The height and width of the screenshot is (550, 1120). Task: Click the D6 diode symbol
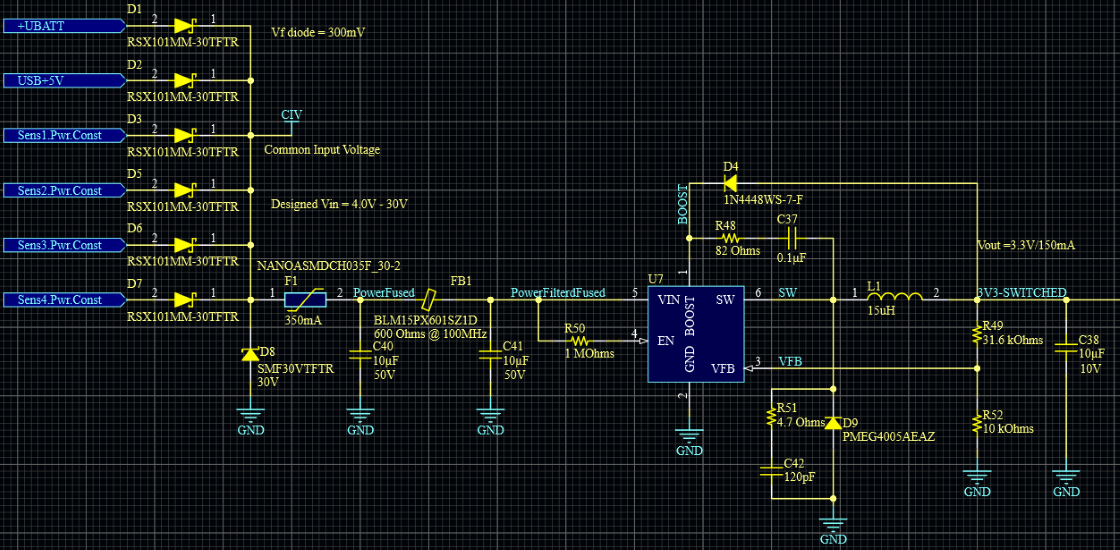(x=184, y=245)
